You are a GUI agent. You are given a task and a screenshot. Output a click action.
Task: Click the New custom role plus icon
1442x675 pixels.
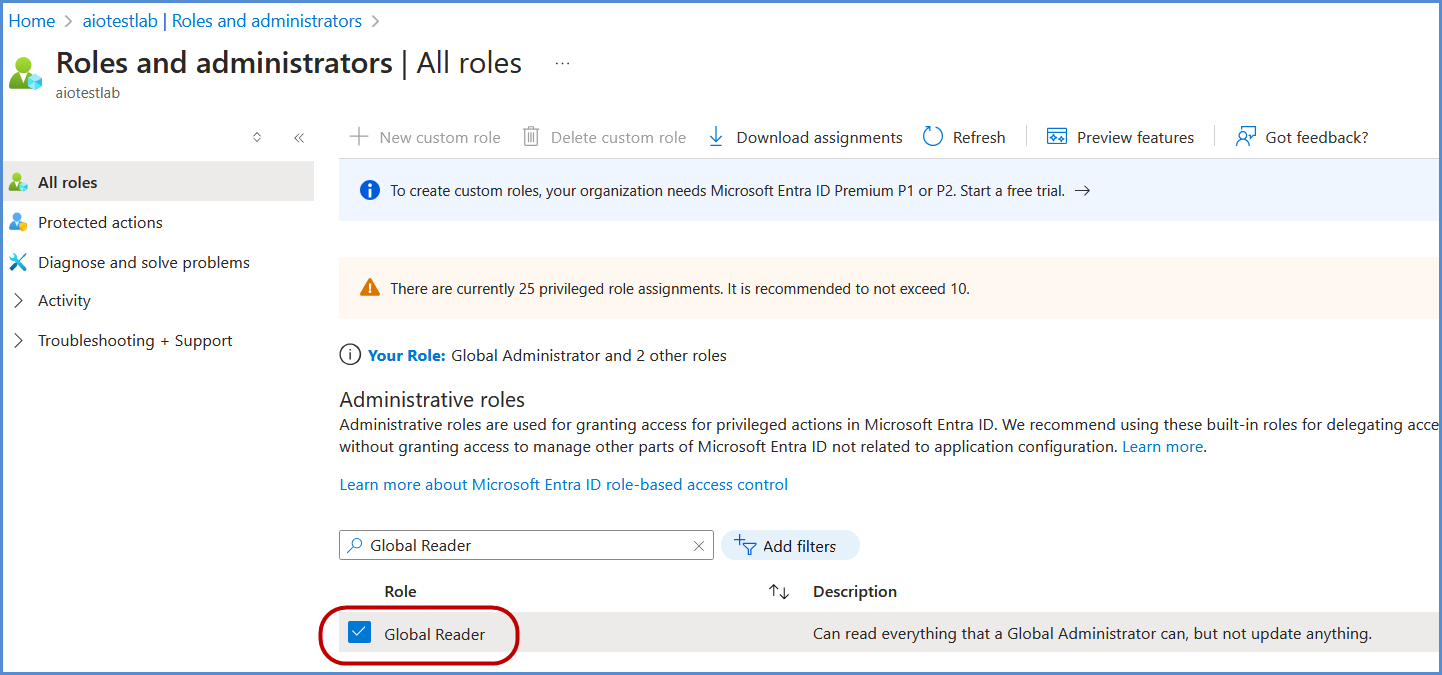(358, 137)
